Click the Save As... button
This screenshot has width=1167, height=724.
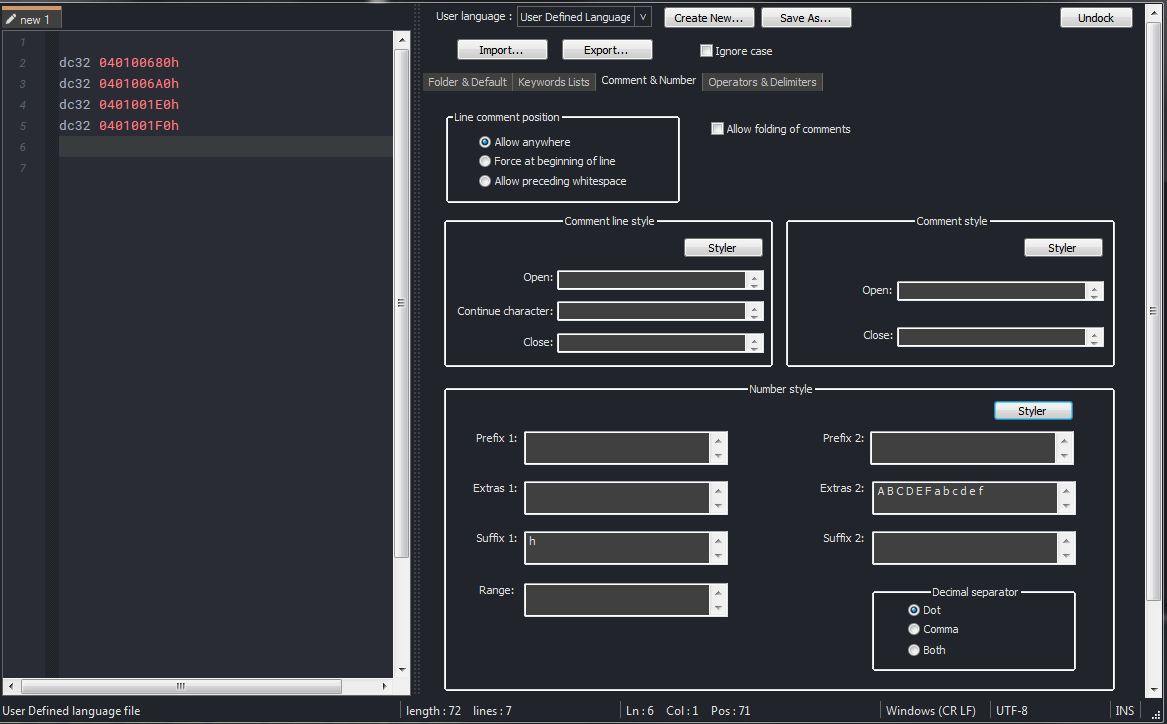(x=806, y=18)
